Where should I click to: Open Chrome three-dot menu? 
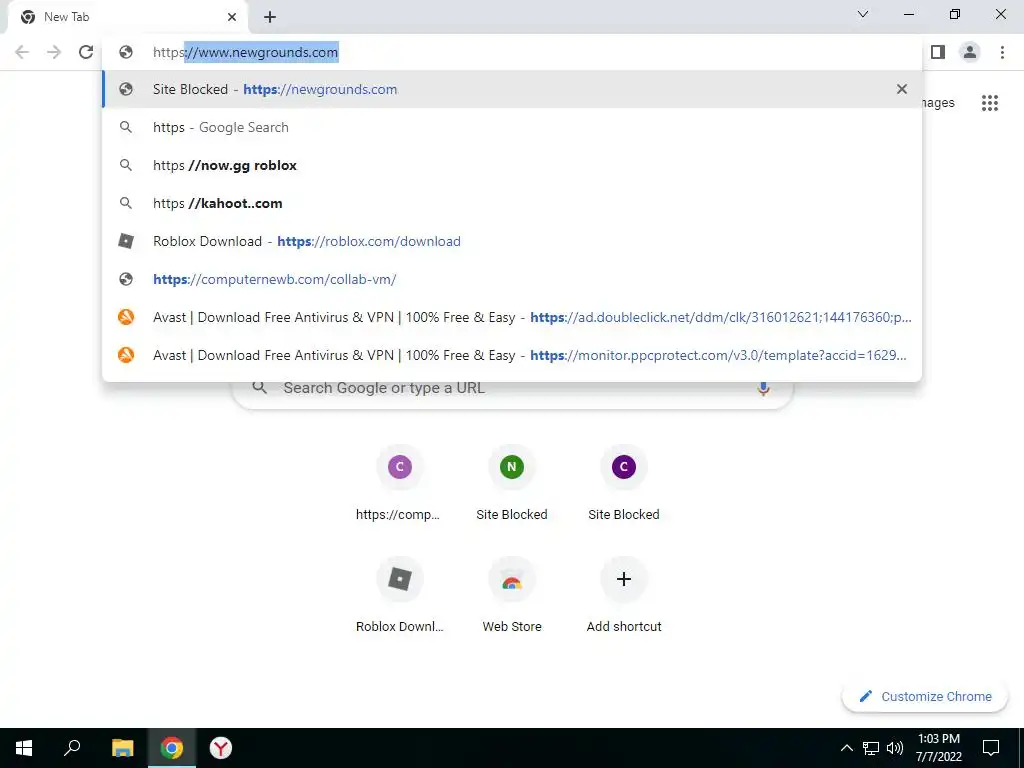click(1002, 52)
